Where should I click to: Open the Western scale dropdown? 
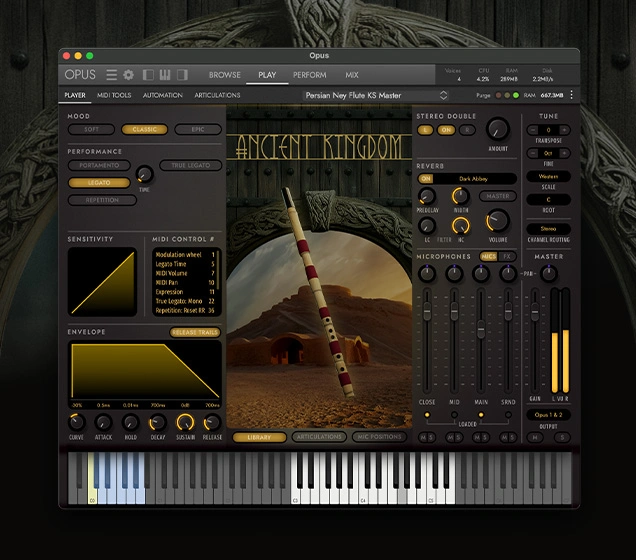click(x=548, y=176)
